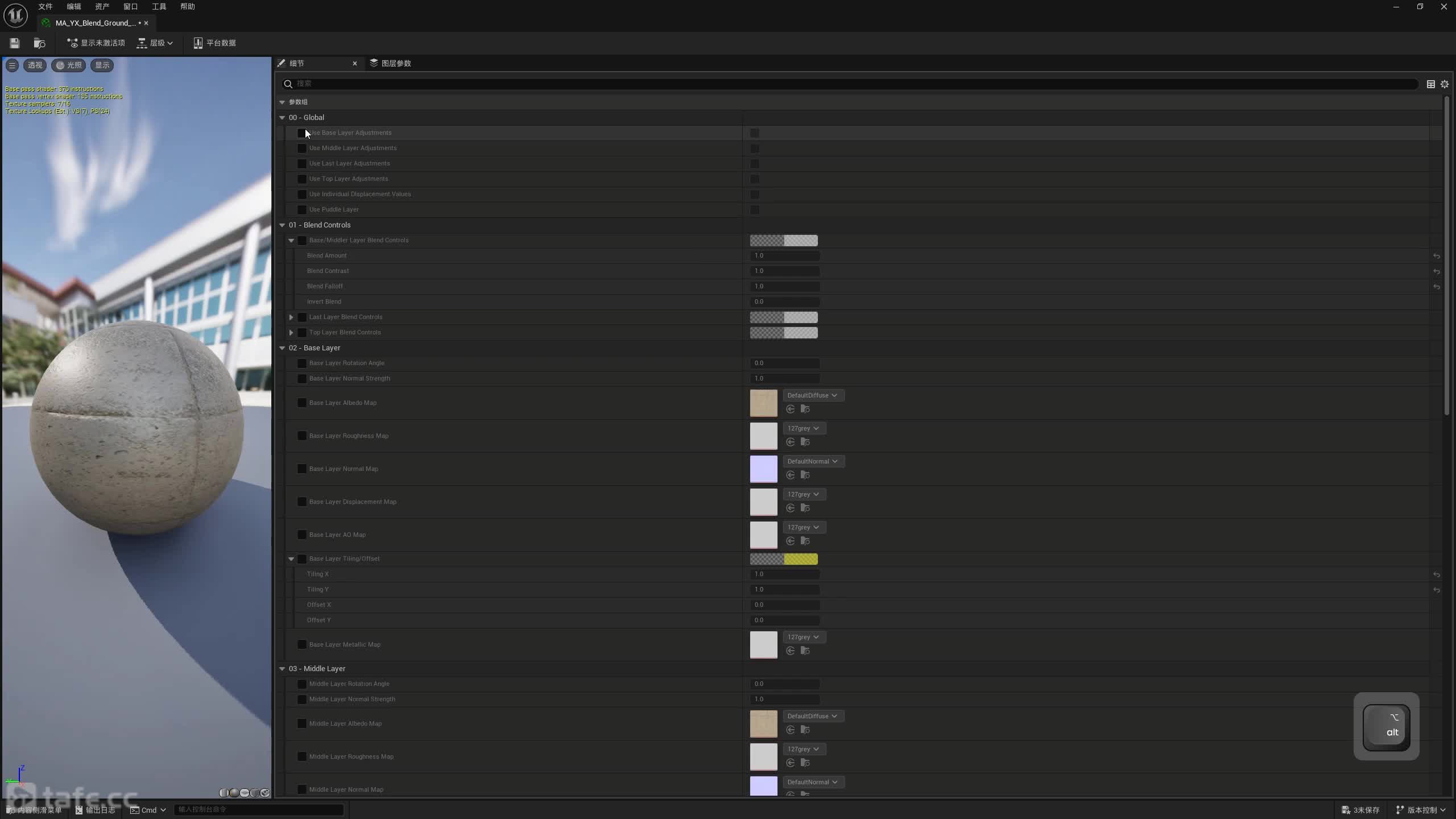This screenshot has width=1456, height=819.
Task: Click the 光照 lit mode button
Action: tap(69, 65)
